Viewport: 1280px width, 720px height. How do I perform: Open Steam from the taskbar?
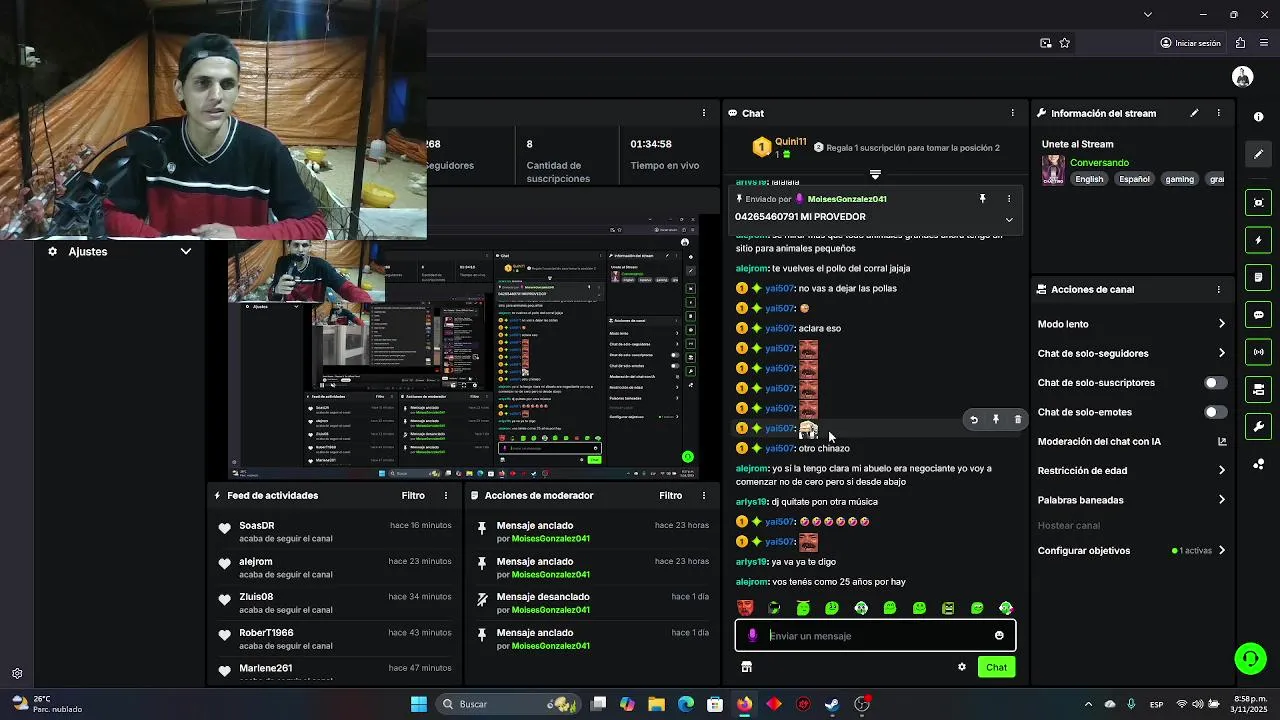click(x=832, y=704)
